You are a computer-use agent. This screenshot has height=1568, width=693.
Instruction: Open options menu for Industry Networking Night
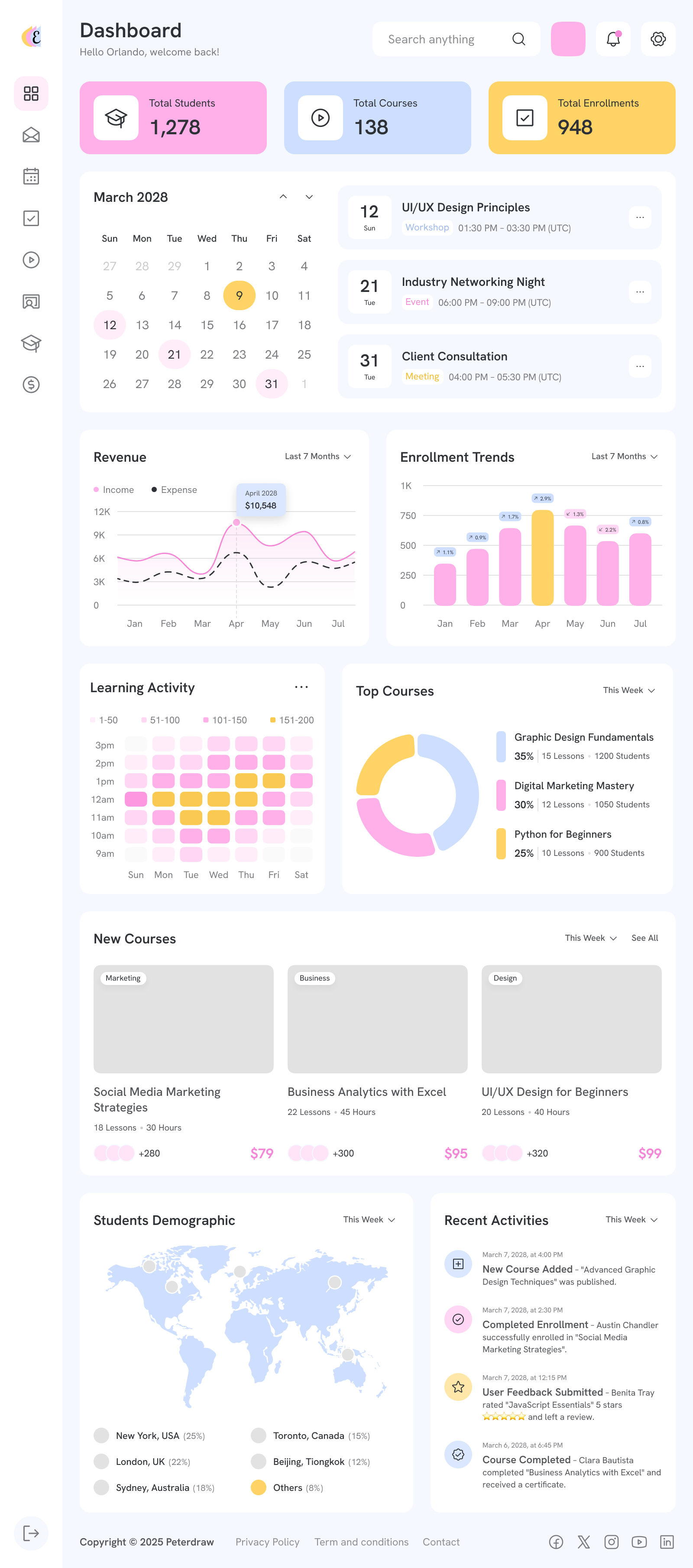pos(639,292)
